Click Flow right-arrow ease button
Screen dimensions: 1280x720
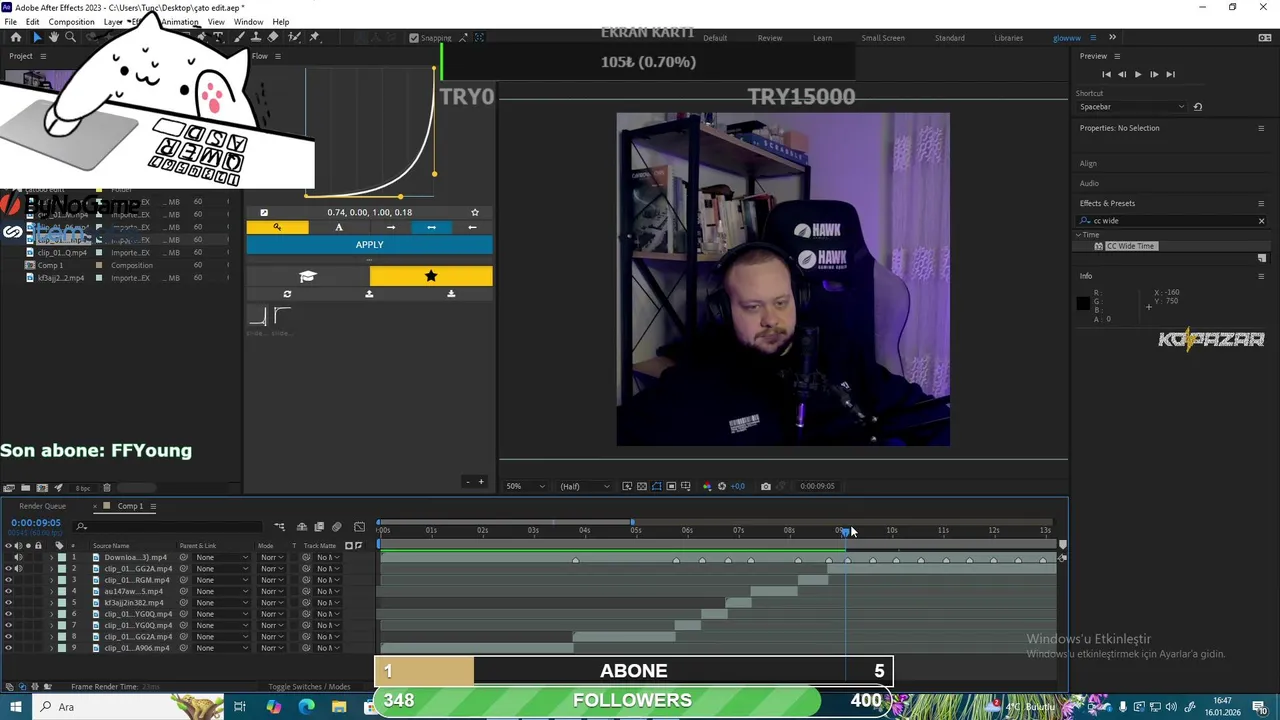coord(390,227)
